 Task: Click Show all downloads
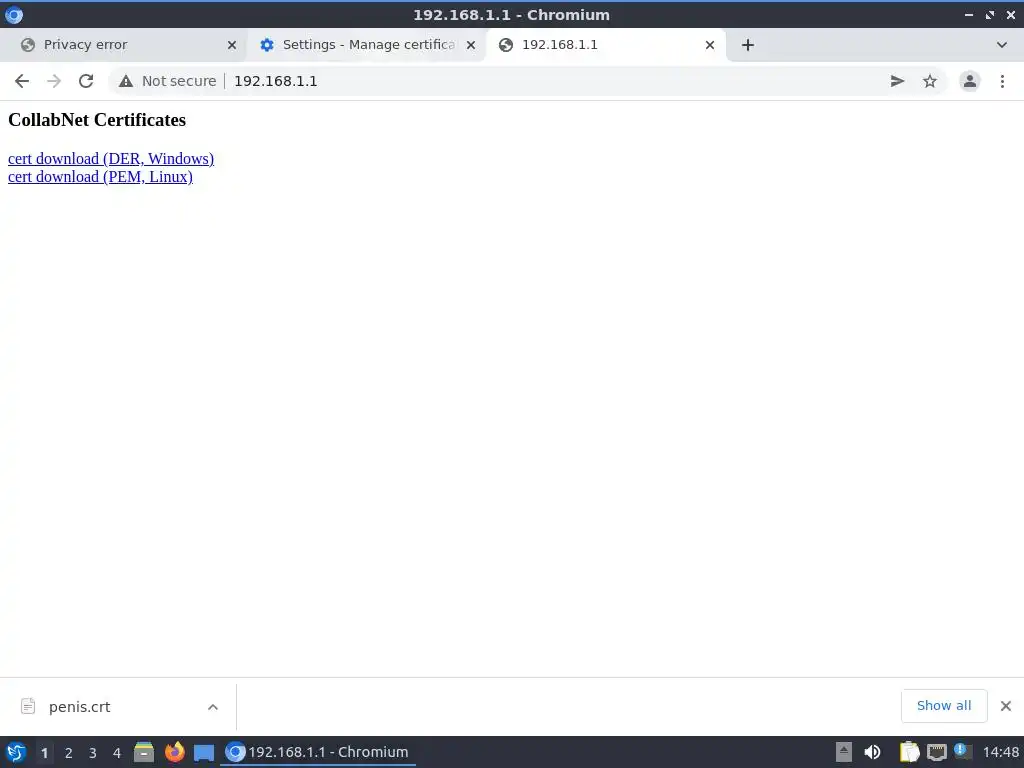944,706
